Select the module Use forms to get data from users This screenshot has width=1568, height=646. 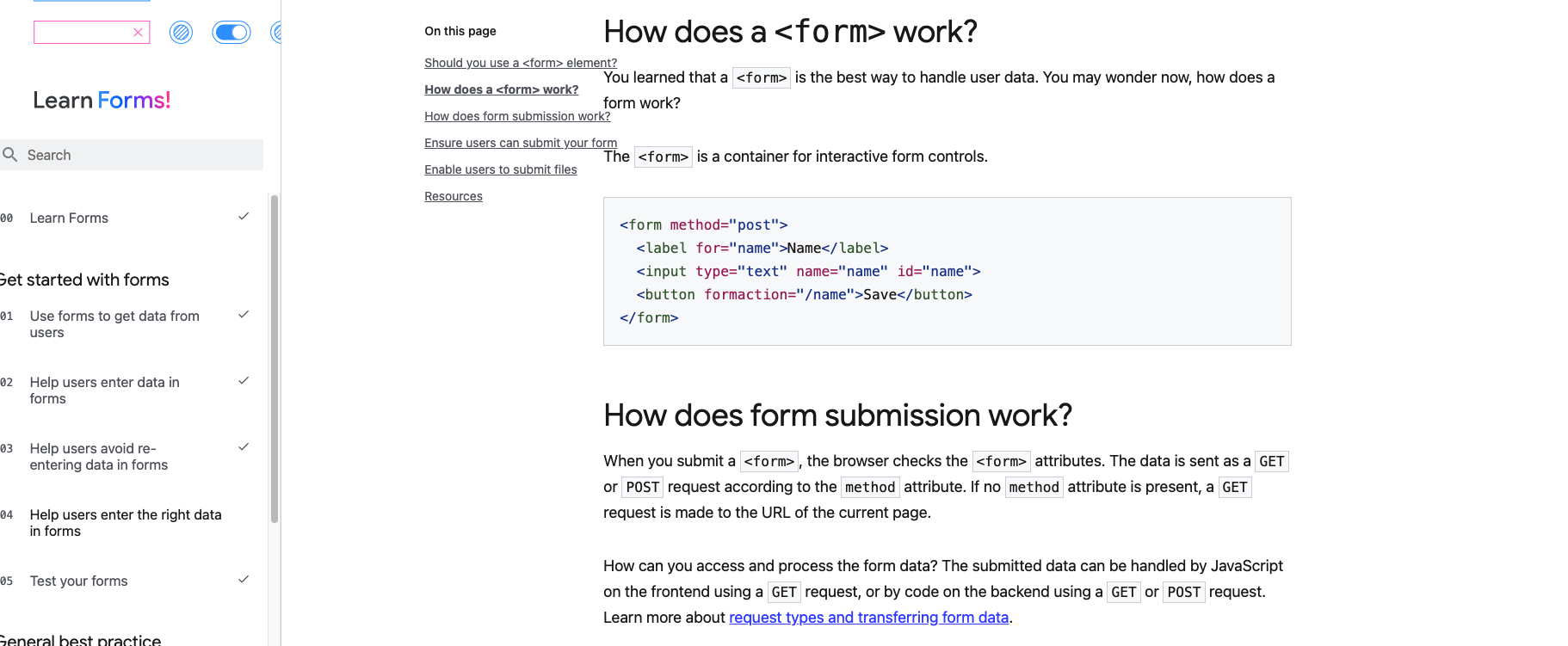click(x=114, y=324)
